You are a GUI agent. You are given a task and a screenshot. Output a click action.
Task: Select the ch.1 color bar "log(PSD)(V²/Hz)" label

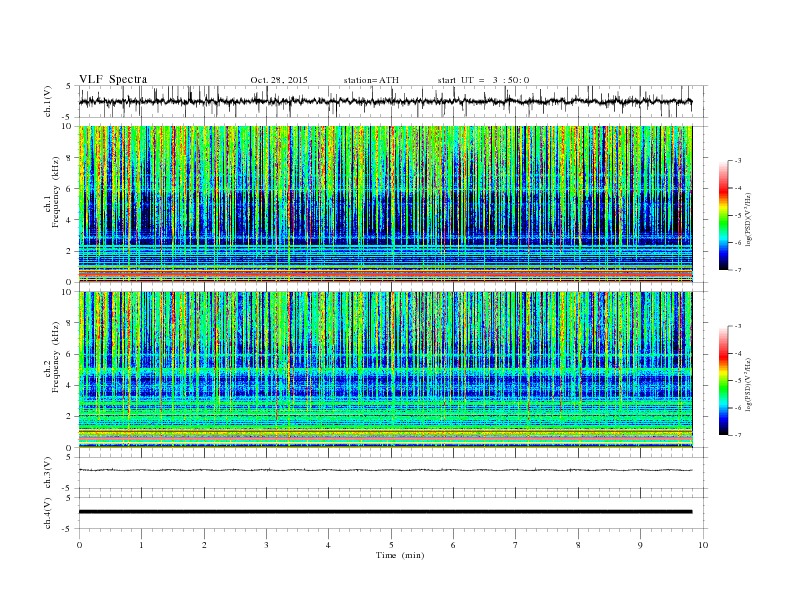click(x=748, y=218)
